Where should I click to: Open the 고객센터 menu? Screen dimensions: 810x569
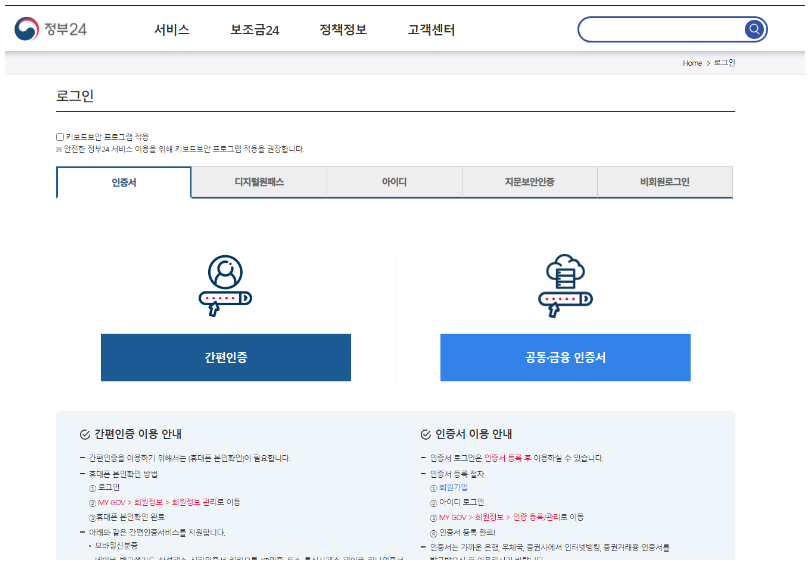[431, 30]
